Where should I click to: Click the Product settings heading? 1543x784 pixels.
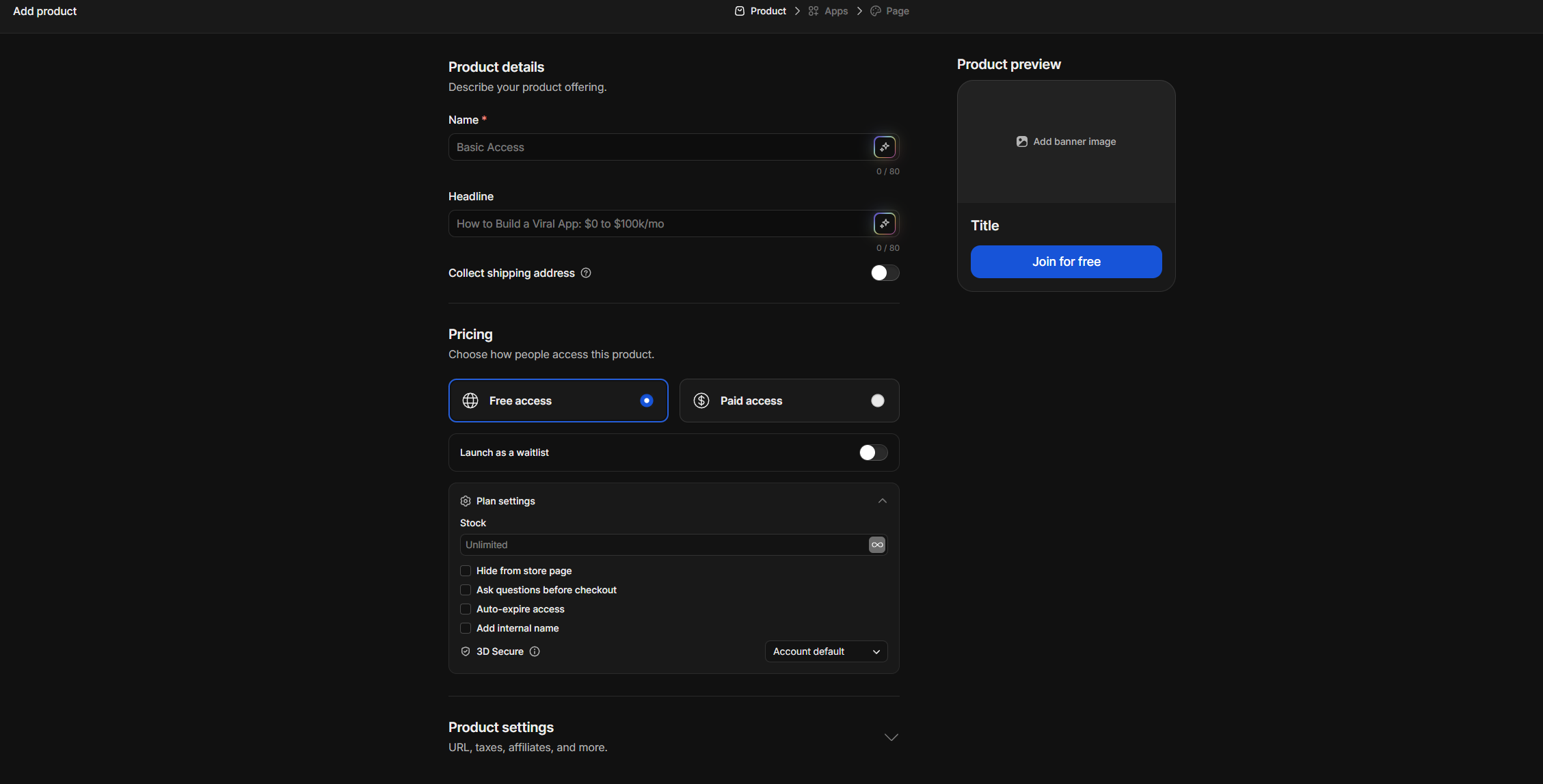coord(501,727)
